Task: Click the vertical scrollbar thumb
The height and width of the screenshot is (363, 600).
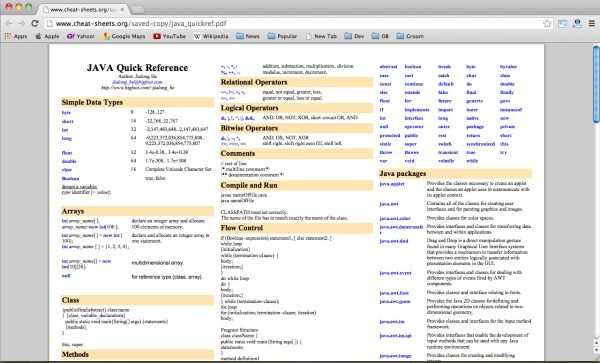Action: tap(596, 84)
